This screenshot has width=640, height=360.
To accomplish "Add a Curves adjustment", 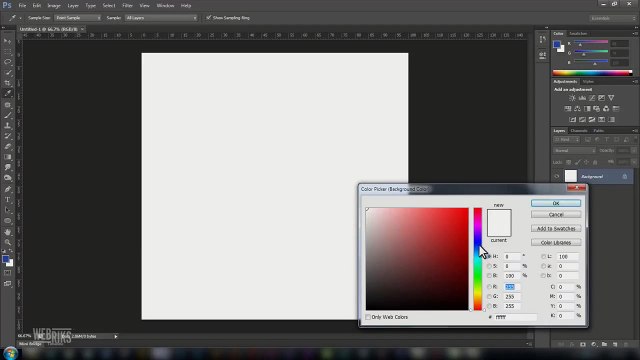I will point(592,98).
